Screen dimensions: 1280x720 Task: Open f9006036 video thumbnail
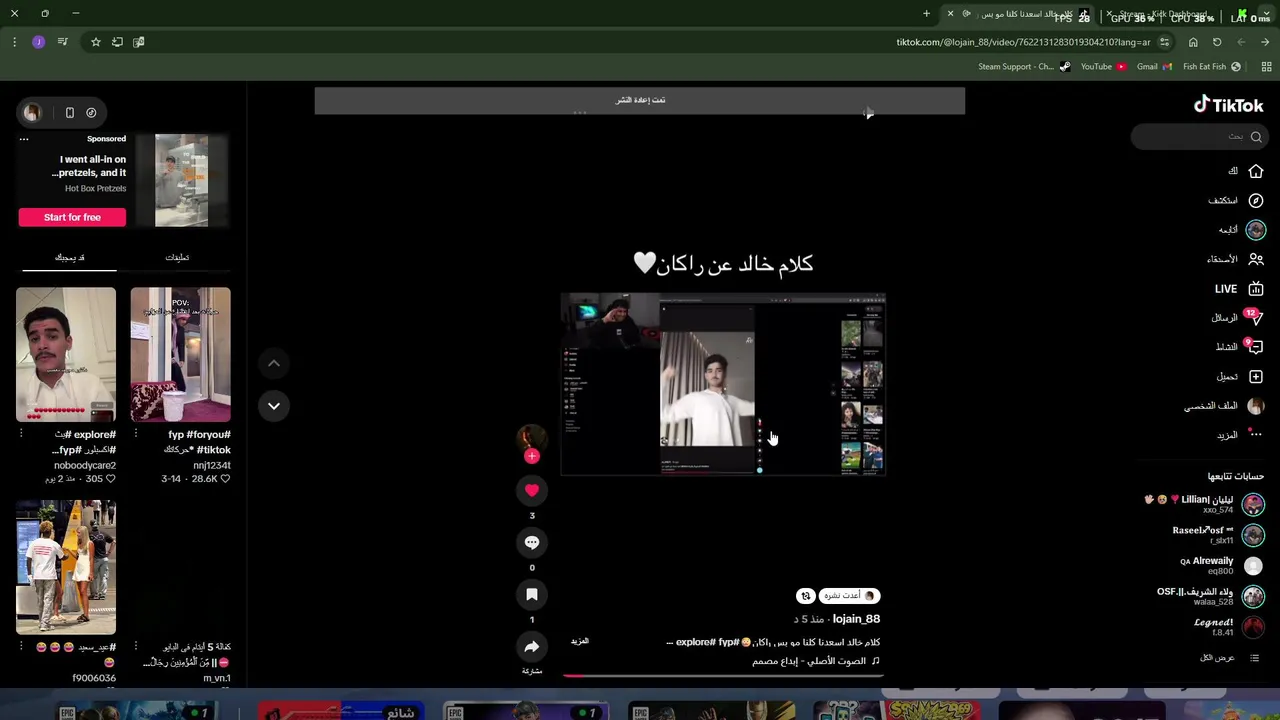[x=66, y=568]
